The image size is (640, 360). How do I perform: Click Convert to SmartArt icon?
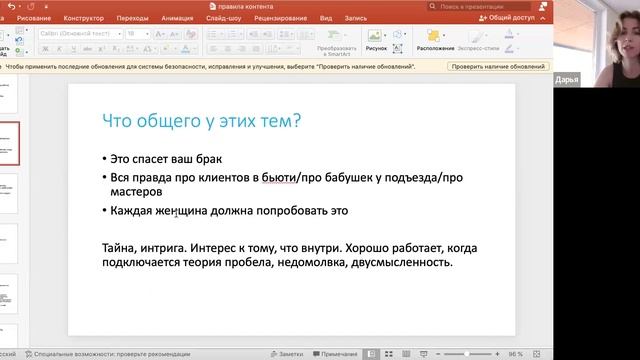pyautogui.click(x=334, y=36)
